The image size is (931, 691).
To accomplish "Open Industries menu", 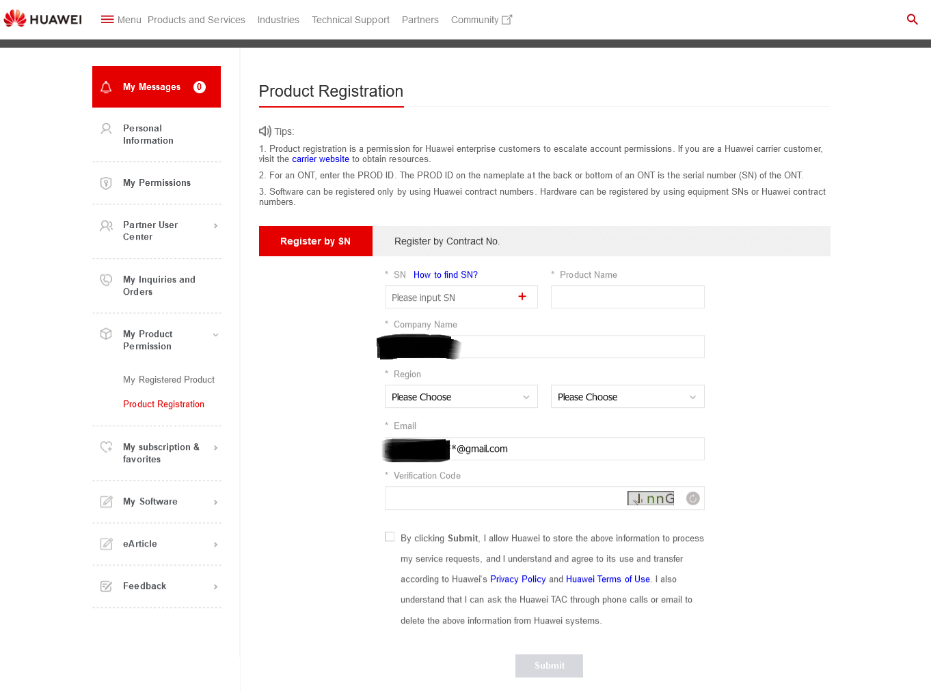I will [x=278, y=20].
